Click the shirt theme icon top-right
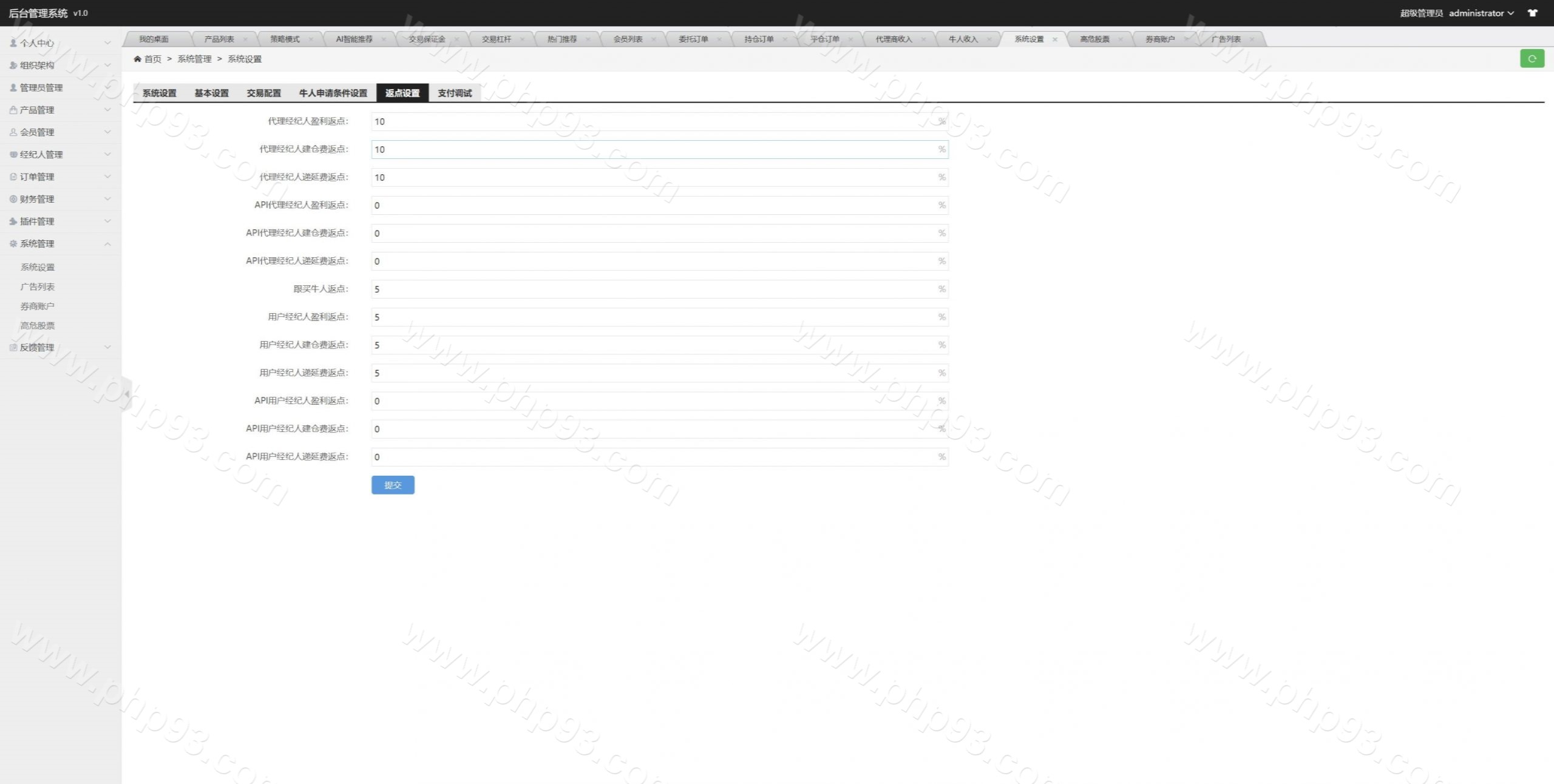The image size is (1554, 784). (1533, 13)
